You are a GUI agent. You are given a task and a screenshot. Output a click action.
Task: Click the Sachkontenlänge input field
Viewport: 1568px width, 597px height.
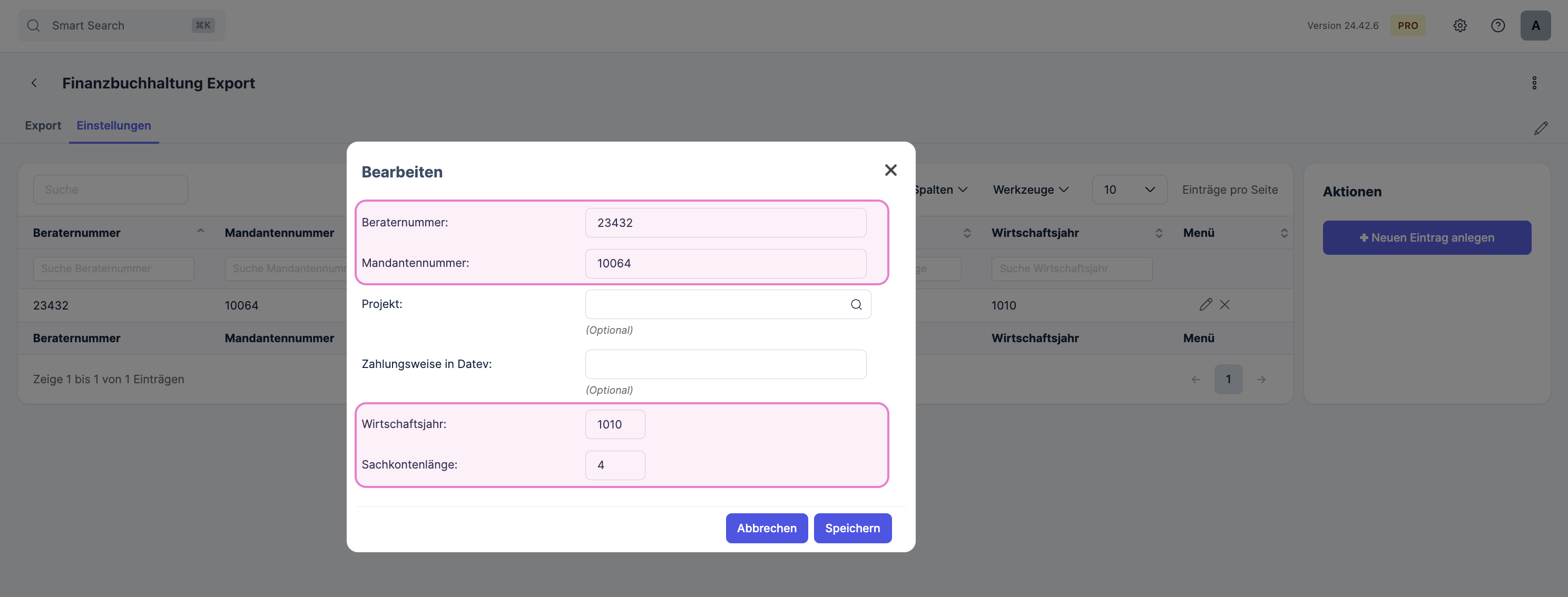click(x=615, y=465)
